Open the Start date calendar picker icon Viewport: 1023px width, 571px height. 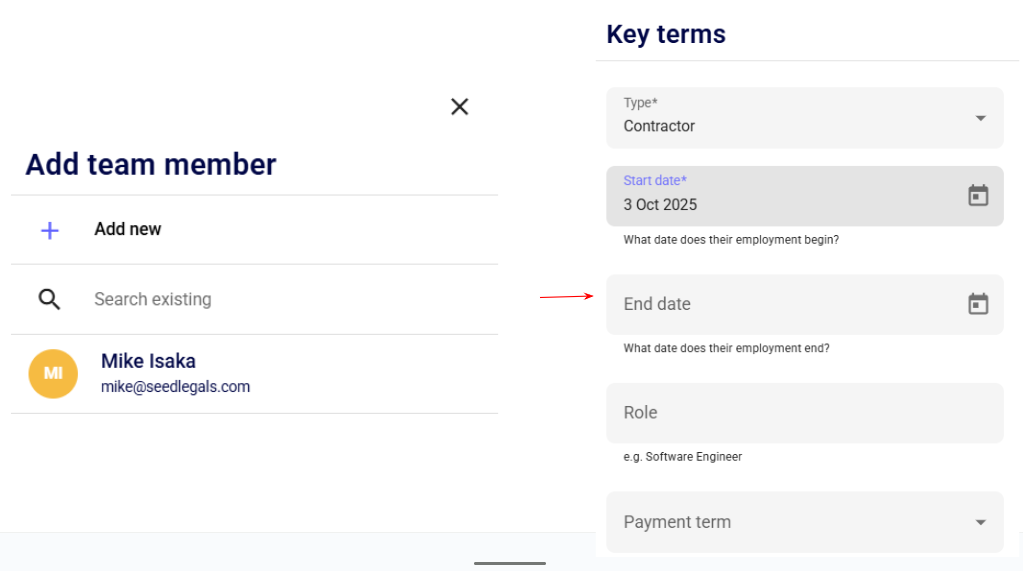pos(978,196)
